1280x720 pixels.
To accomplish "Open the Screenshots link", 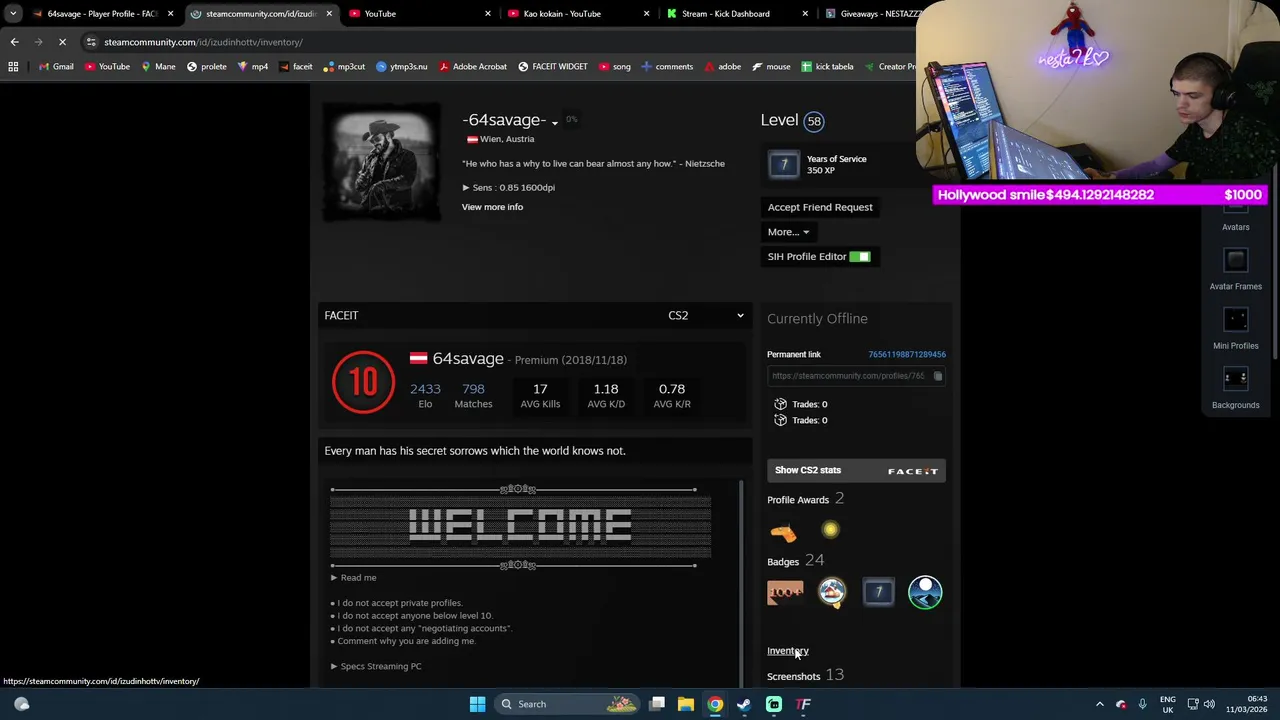I will [x=793, y=677].
